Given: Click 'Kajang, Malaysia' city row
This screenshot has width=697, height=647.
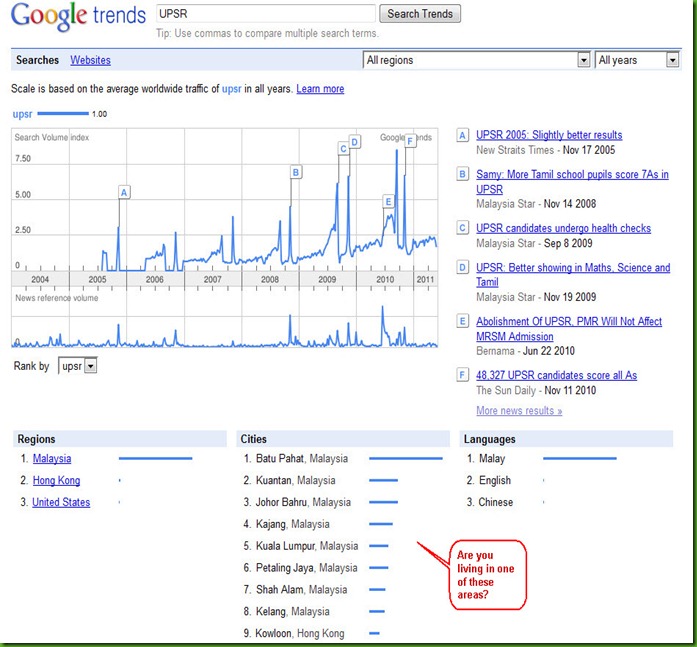Looking at the screenshot, I should (318, 524).
